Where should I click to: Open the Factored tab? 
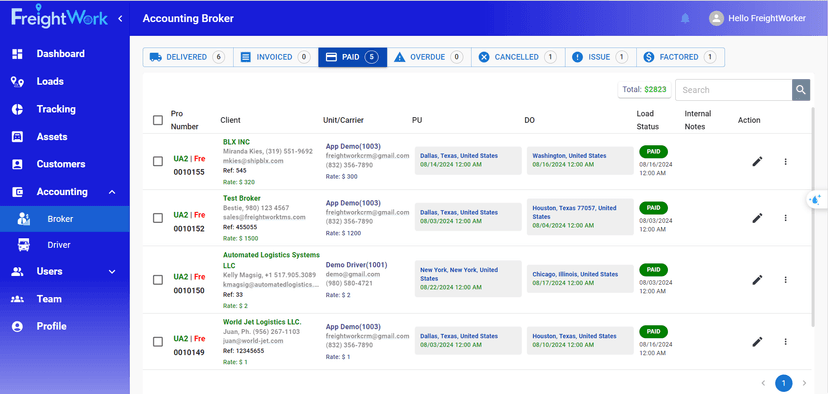pos(681,57)
